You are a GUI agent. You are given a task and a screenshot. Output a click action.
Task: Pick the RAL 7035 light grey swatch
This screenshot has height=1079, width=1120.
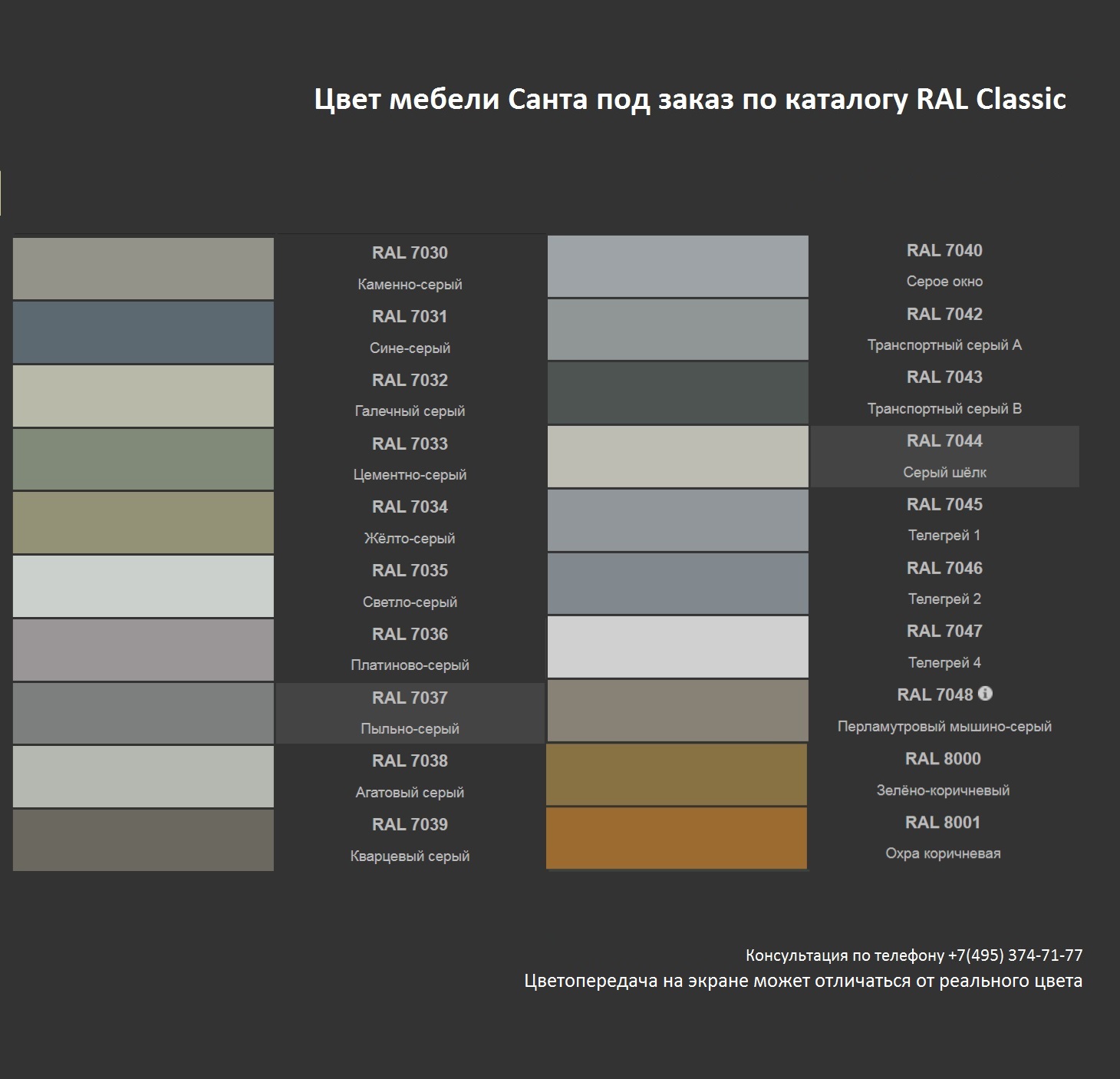point(143,586)
